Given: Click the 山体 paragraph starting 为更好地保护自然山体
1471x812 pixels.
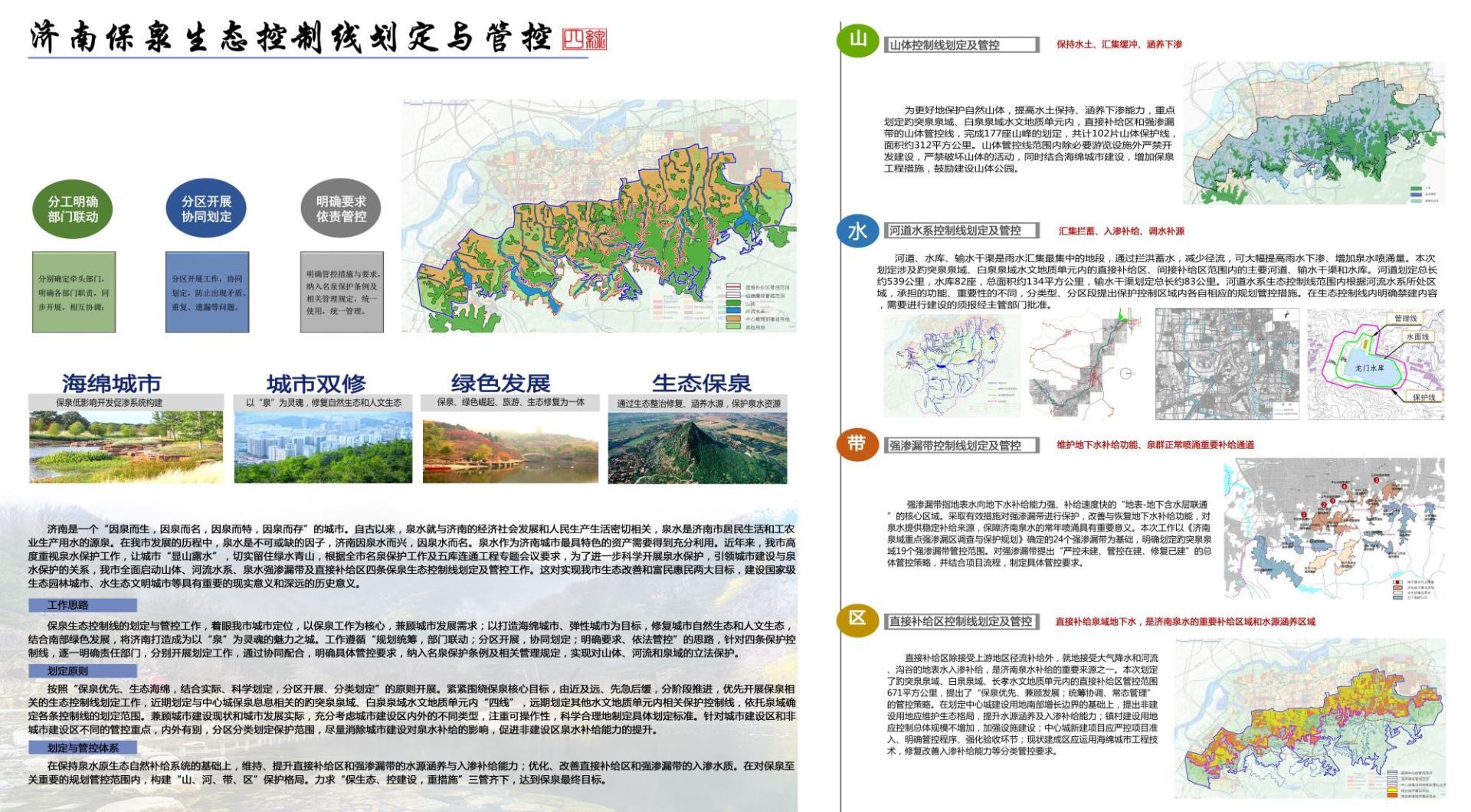Looking at the screenshot, I should tap(1029, 139).
